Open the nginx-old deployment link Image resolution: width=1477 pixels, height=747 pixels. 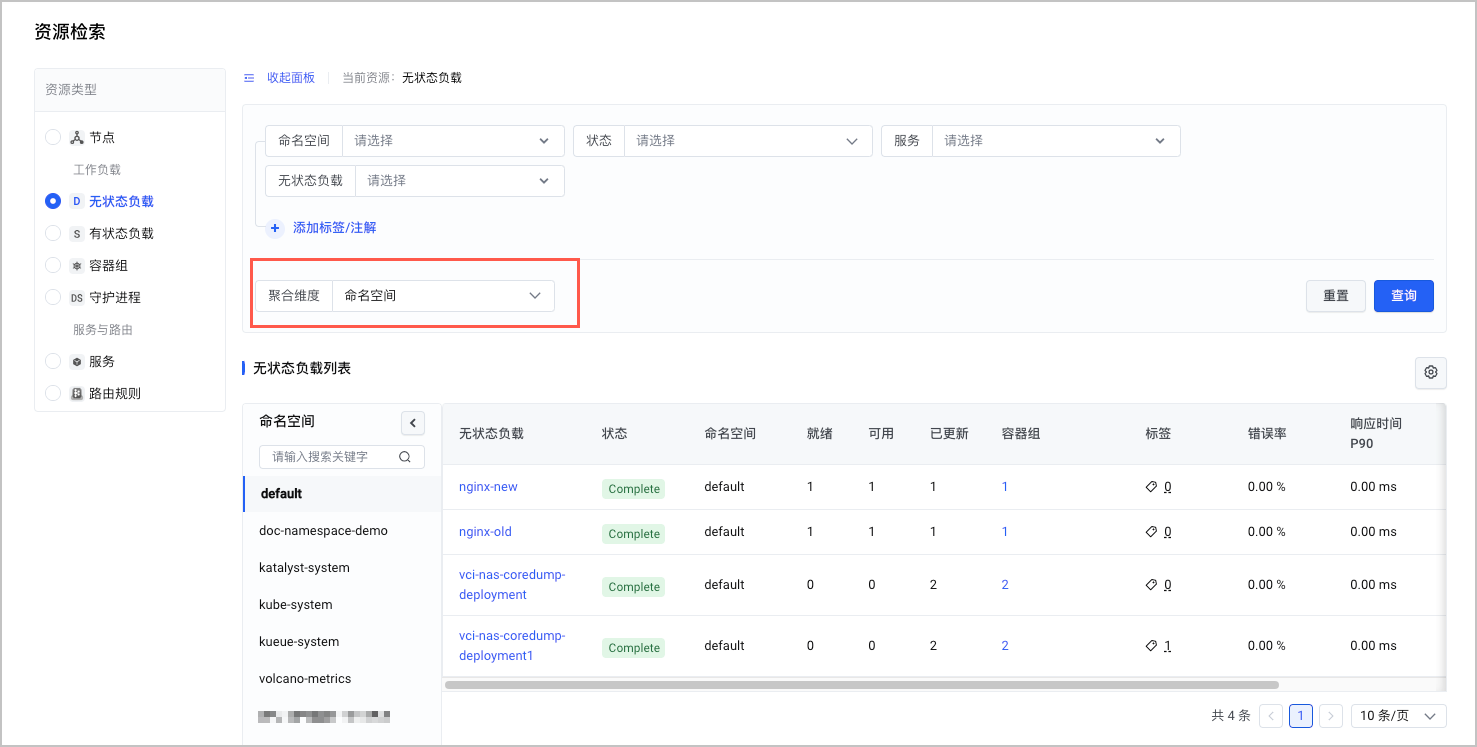485,532
